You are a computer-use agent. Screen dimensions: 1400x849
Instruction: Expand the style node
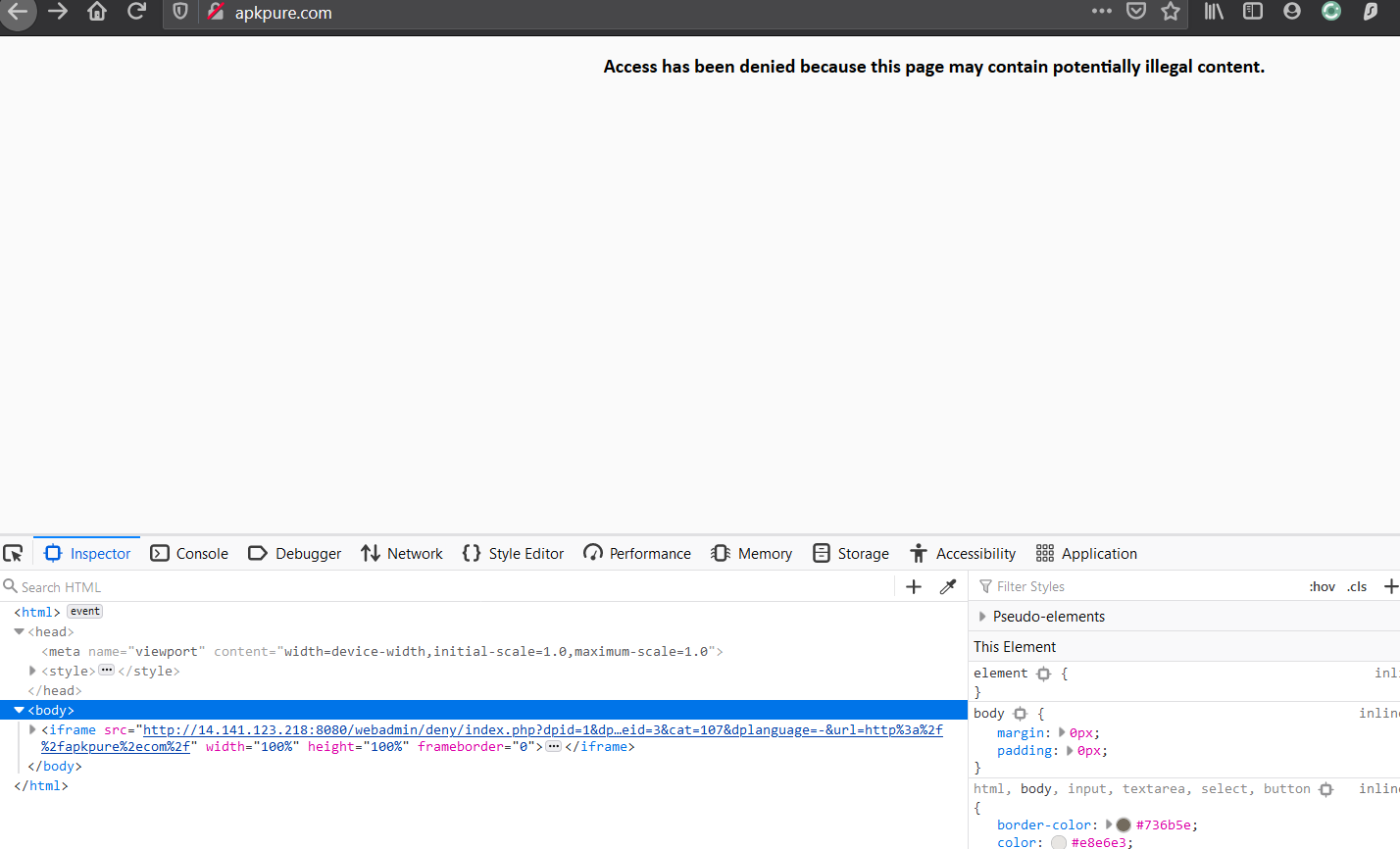[x=32, y=672]
